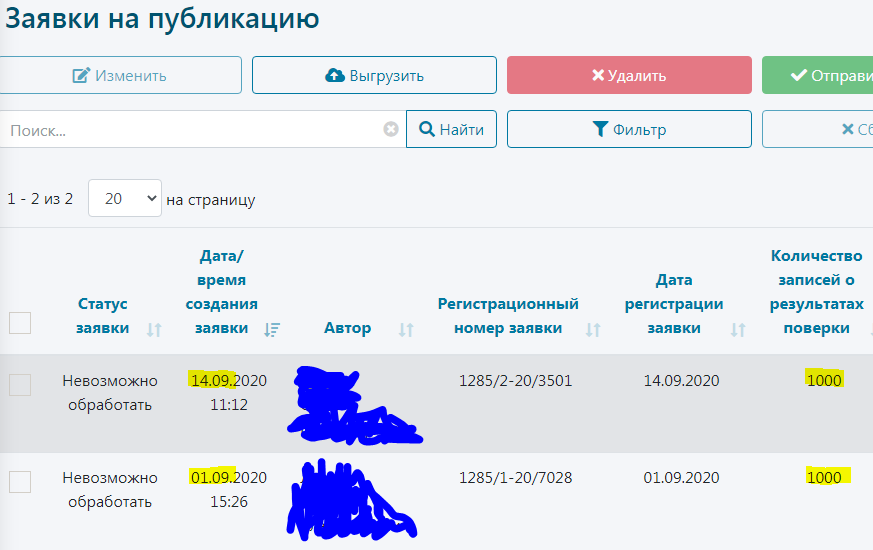Click registration number 1285/1-20/7028 cell

tap(515, 477)
